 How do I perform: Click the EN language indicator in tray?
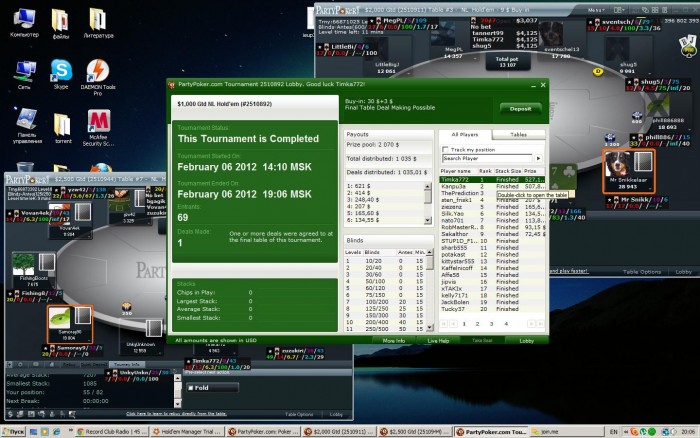point(613,432)
